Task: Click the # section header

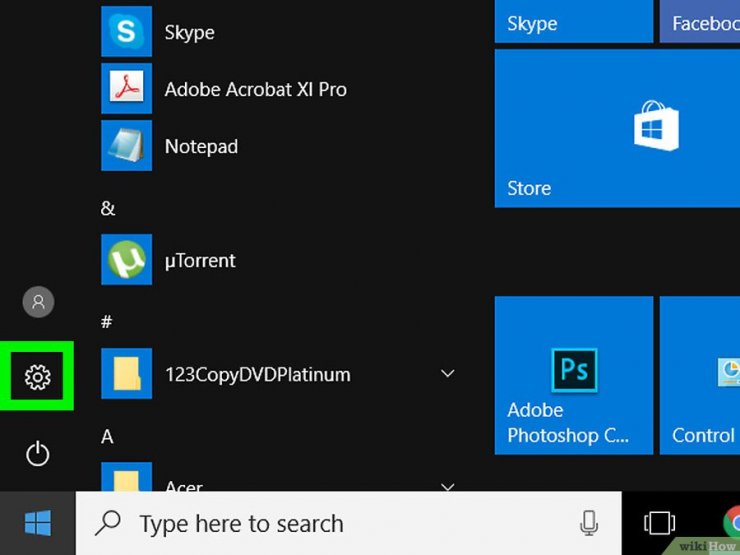Action: pos(107,322)
